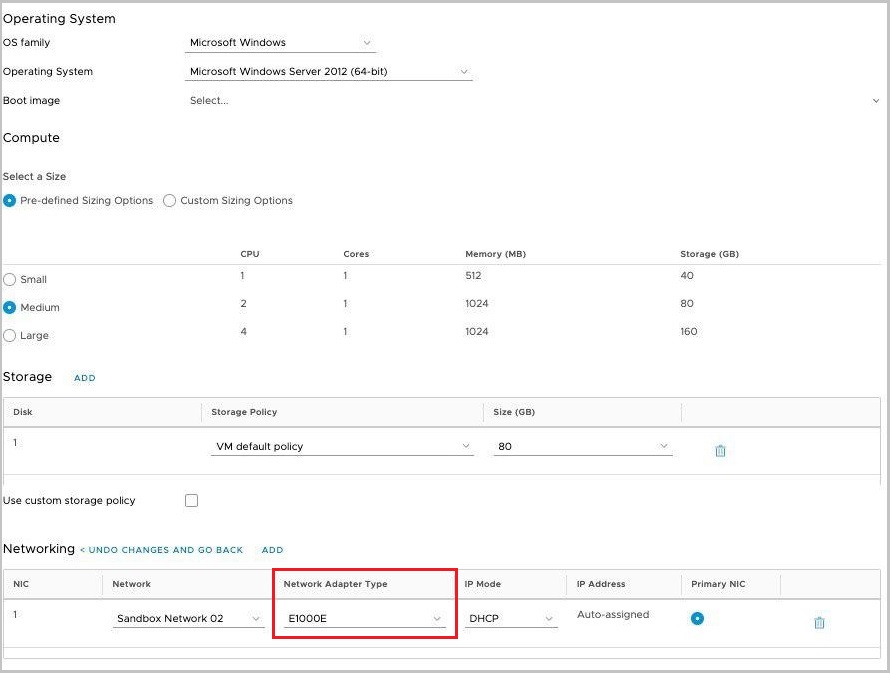
Task: Expand the Storage Policy dropdown
Action: point(342,447)
